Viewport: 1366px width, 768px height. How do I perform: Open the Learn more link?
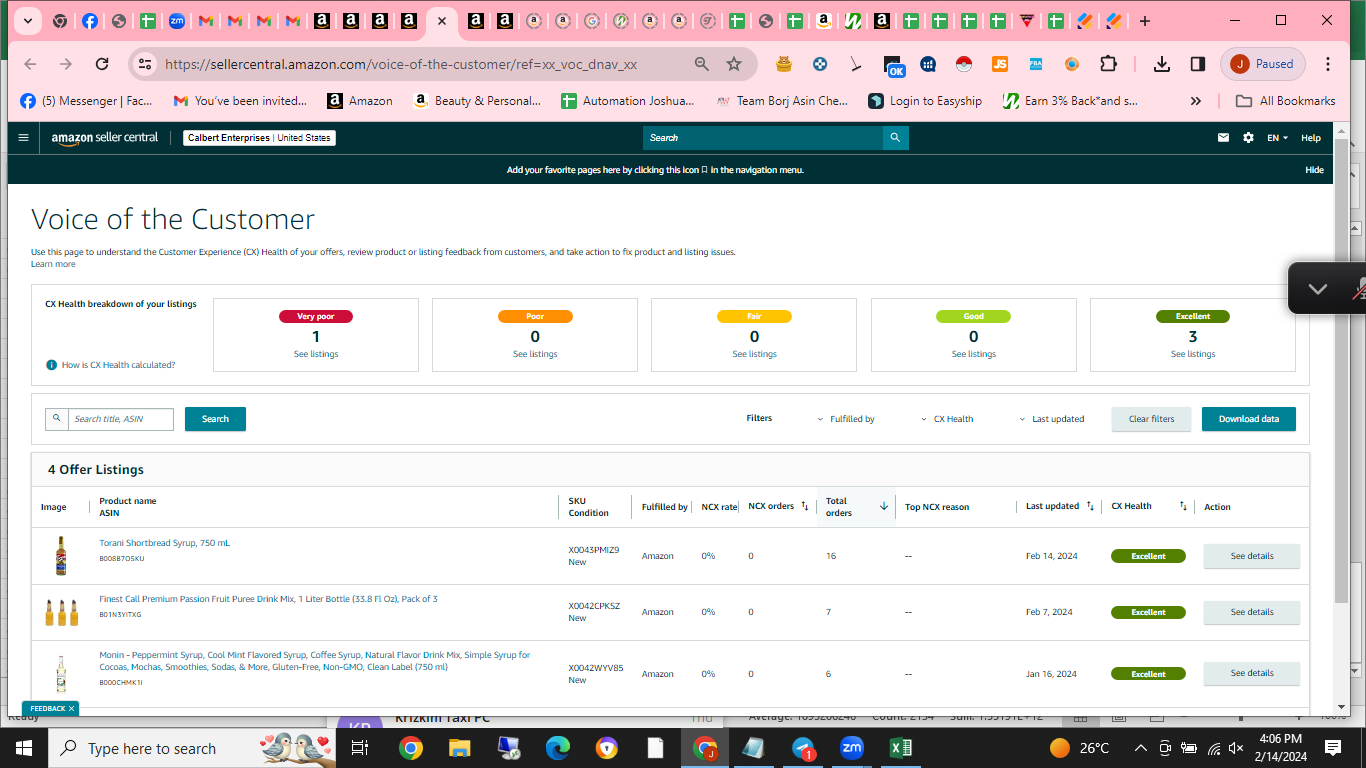coord(53,264)
